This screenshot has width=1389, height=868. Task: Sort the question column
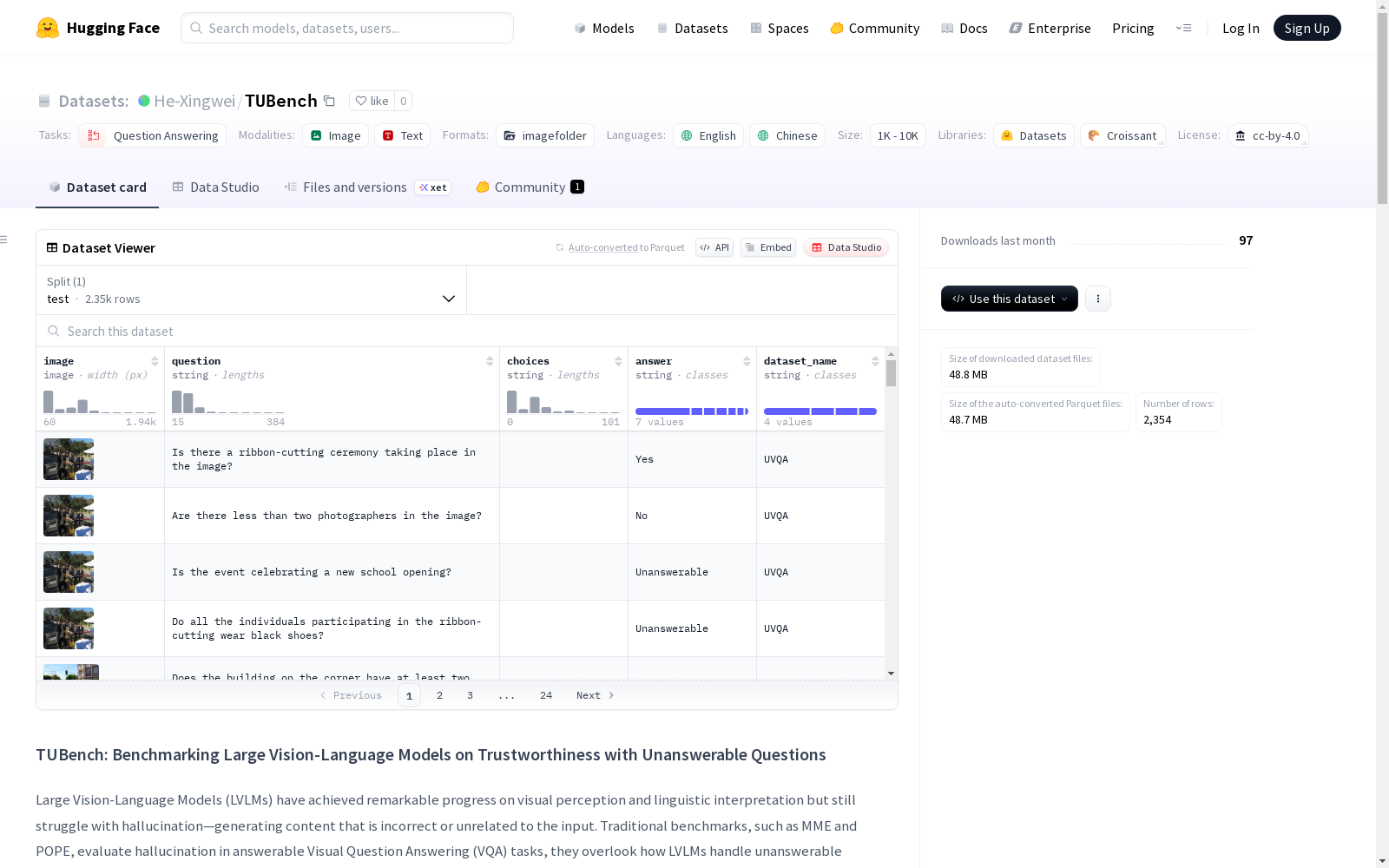[x=490, y=361]
